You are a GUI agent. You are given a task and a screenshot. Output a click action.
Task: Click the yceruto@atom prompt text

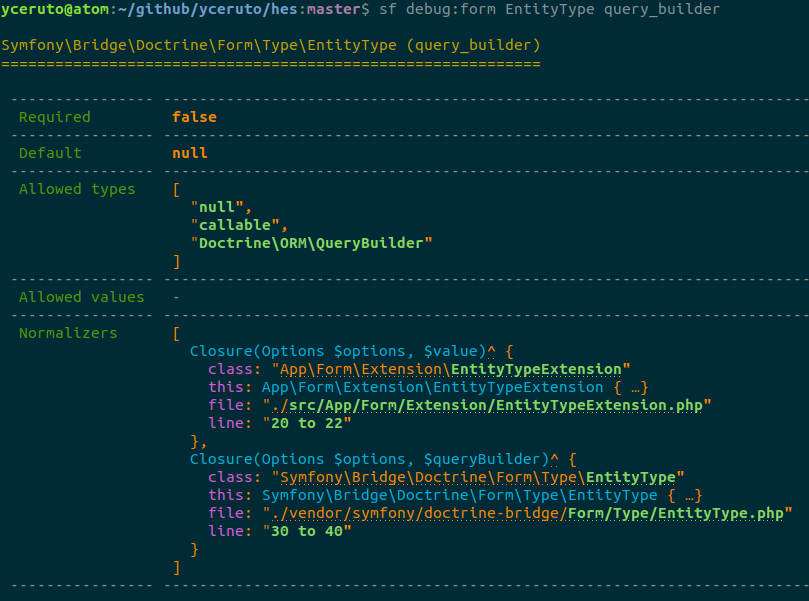click(55, 9)
